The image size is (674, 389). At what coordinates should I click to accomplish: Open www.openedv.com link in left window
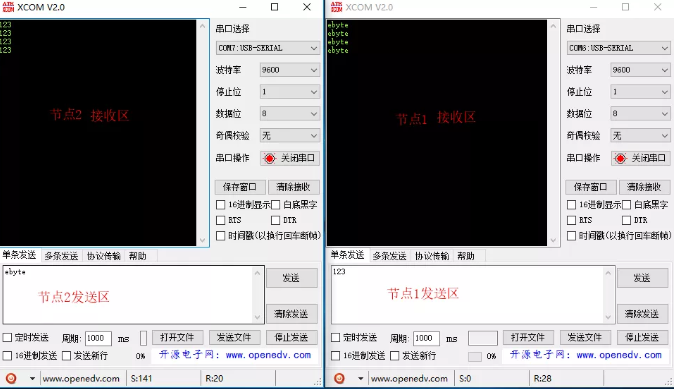coord(268,355)
